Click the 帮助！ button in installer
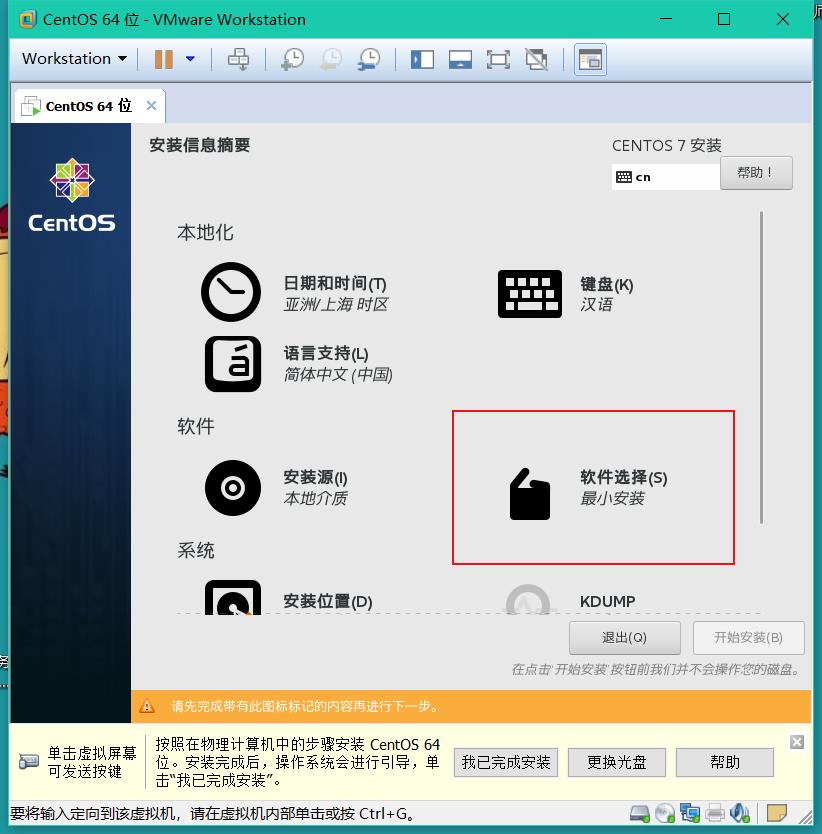822x834 pixels. (x=756, y=172)
